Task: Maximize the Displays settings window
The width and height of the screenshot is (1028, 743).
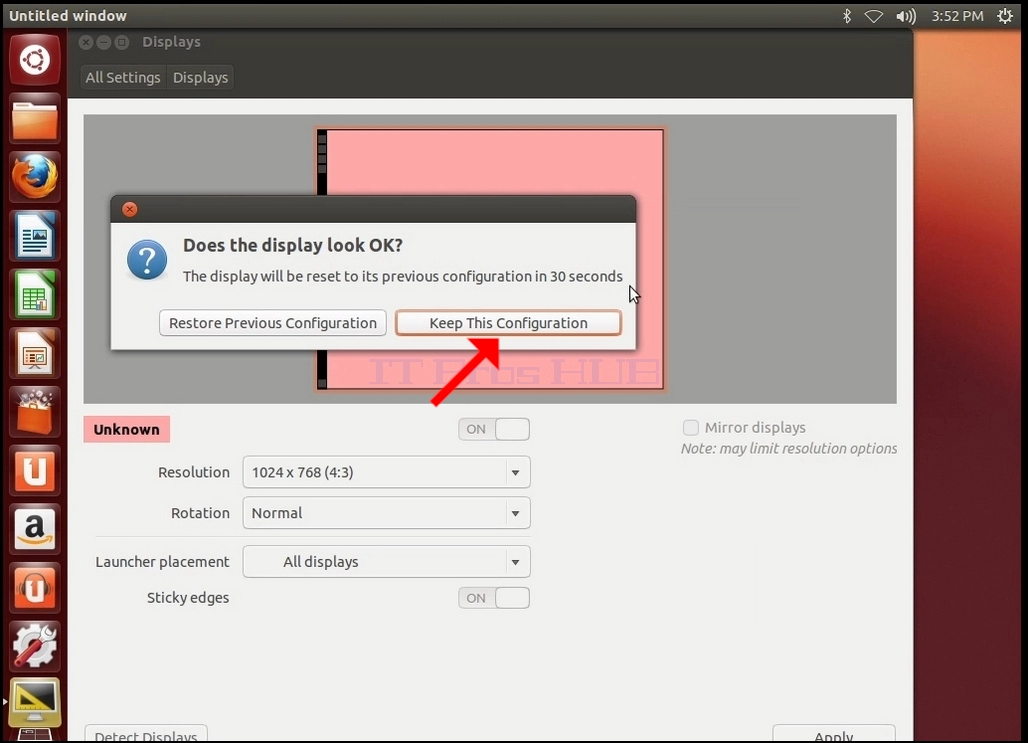Action: 122,42
